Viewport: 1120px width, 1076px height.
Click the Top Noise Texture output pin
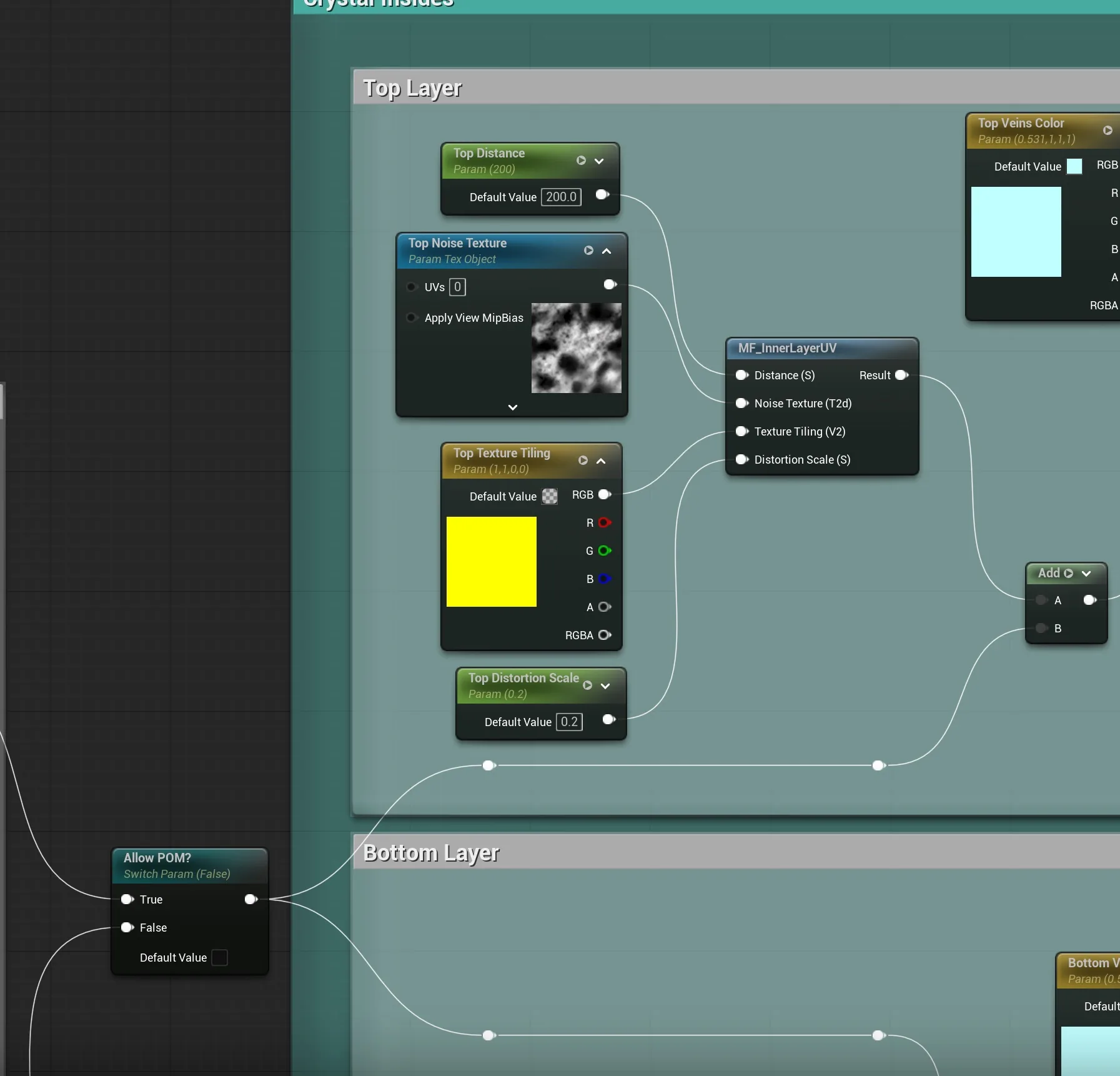(x=610, y=284)
